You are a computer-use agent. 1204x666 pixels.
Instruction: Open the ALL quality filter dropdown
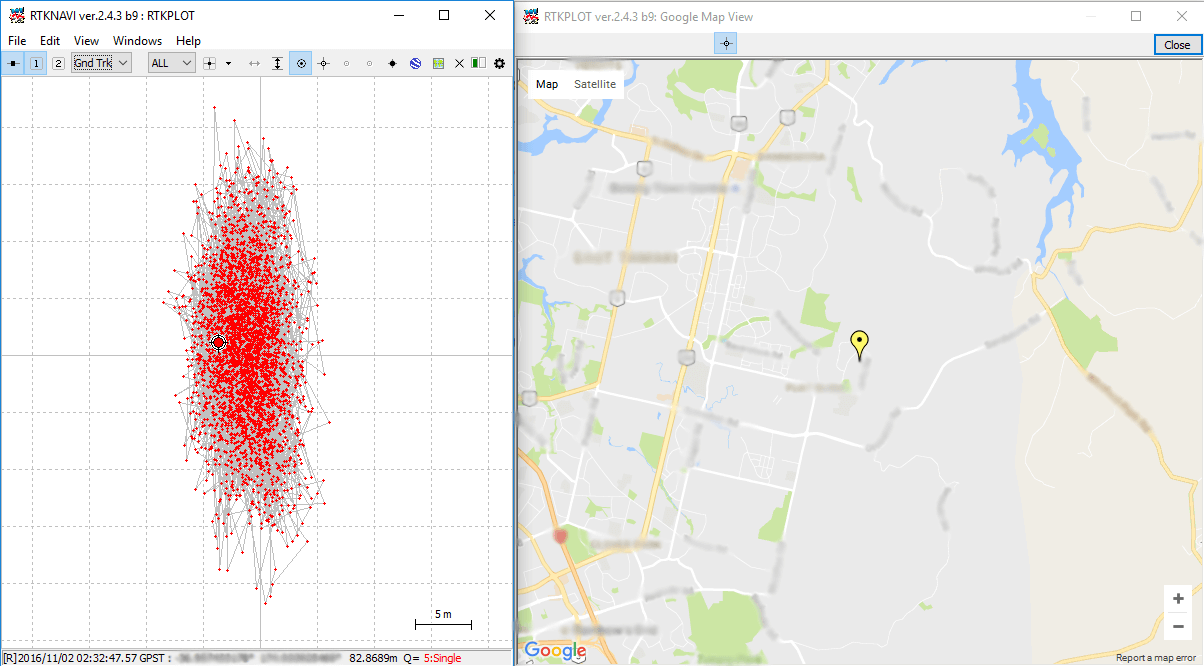click(171, 63)
